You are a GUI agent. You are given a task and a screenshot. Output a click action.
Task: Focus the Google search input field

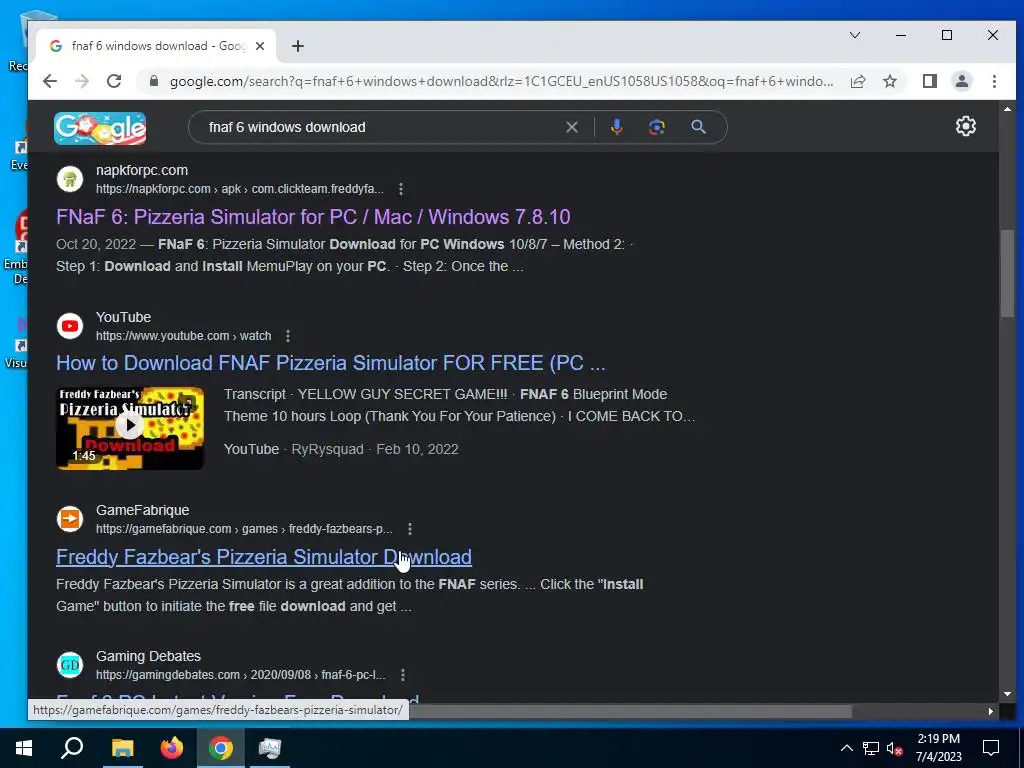(385, 127)
